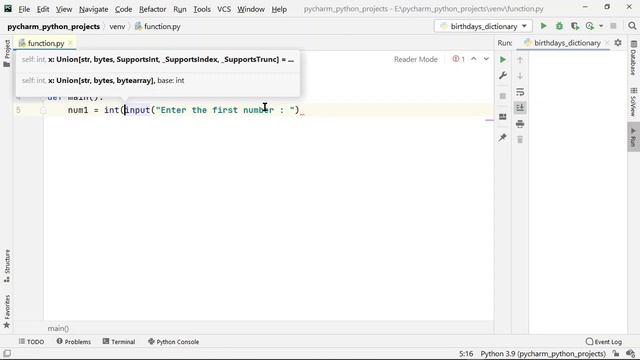Click the venv breadcrumb
This screenshot has width=640, height=360.
pyautogui.click(x=117, y=27)
